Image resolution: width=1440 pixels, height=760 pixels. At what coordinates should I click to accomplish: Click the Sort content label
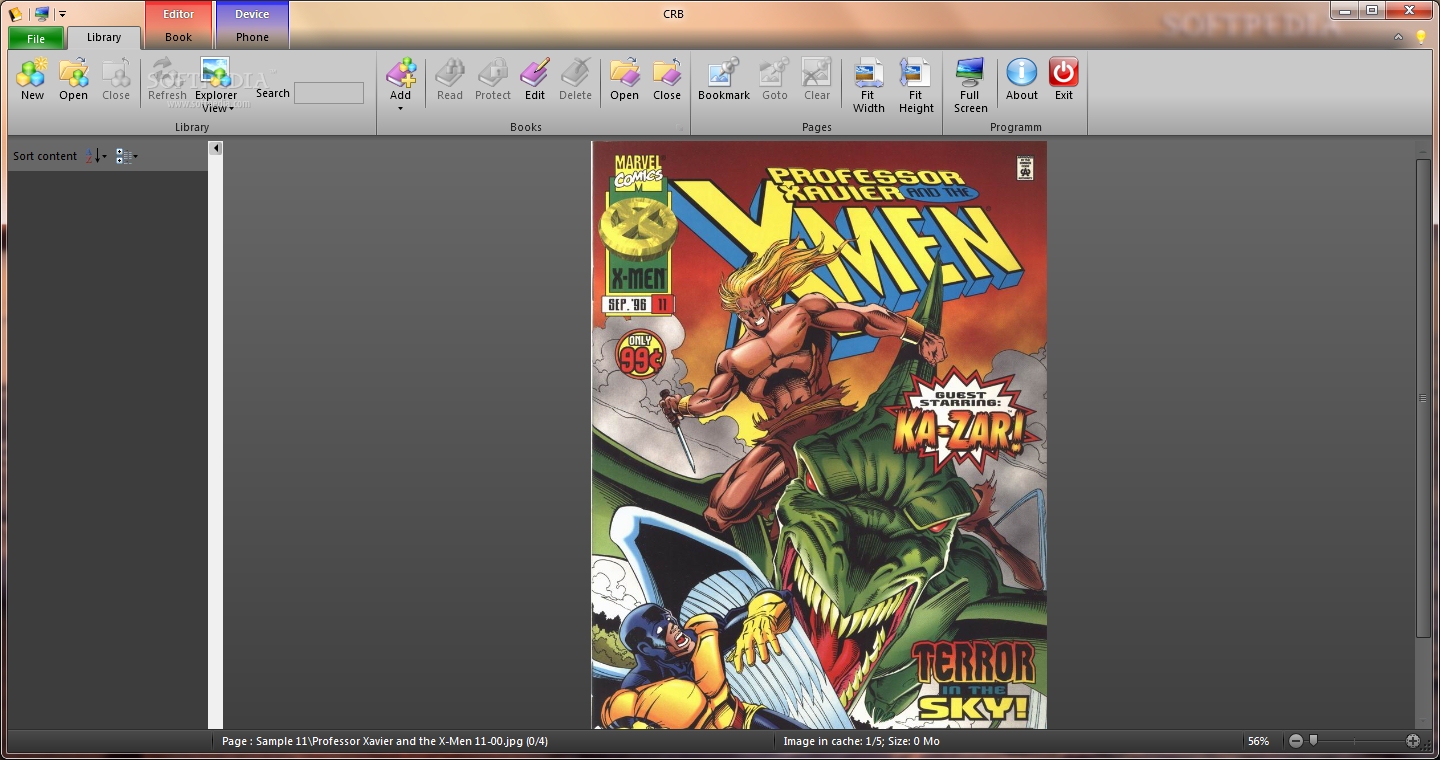click(45, 156)
